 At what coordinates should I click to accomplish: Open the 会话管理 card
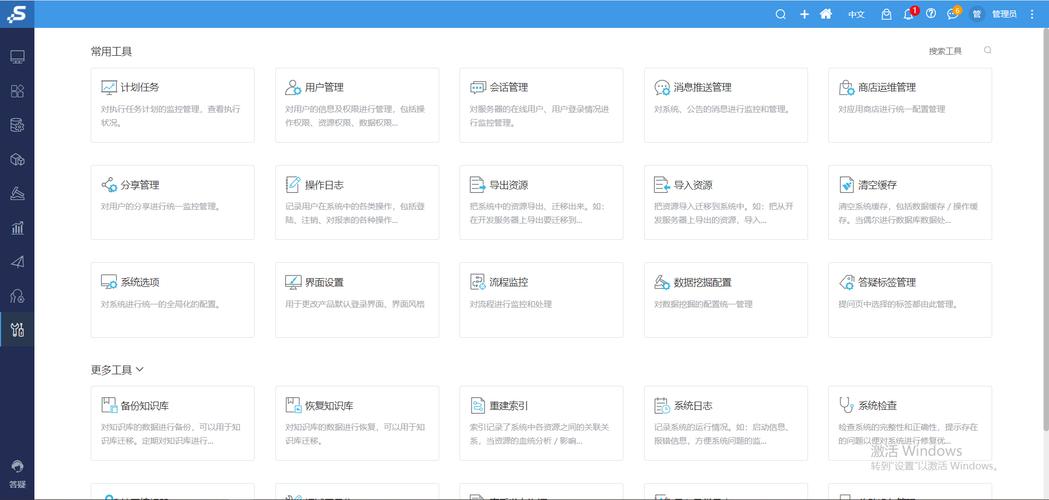click(541, 105)
